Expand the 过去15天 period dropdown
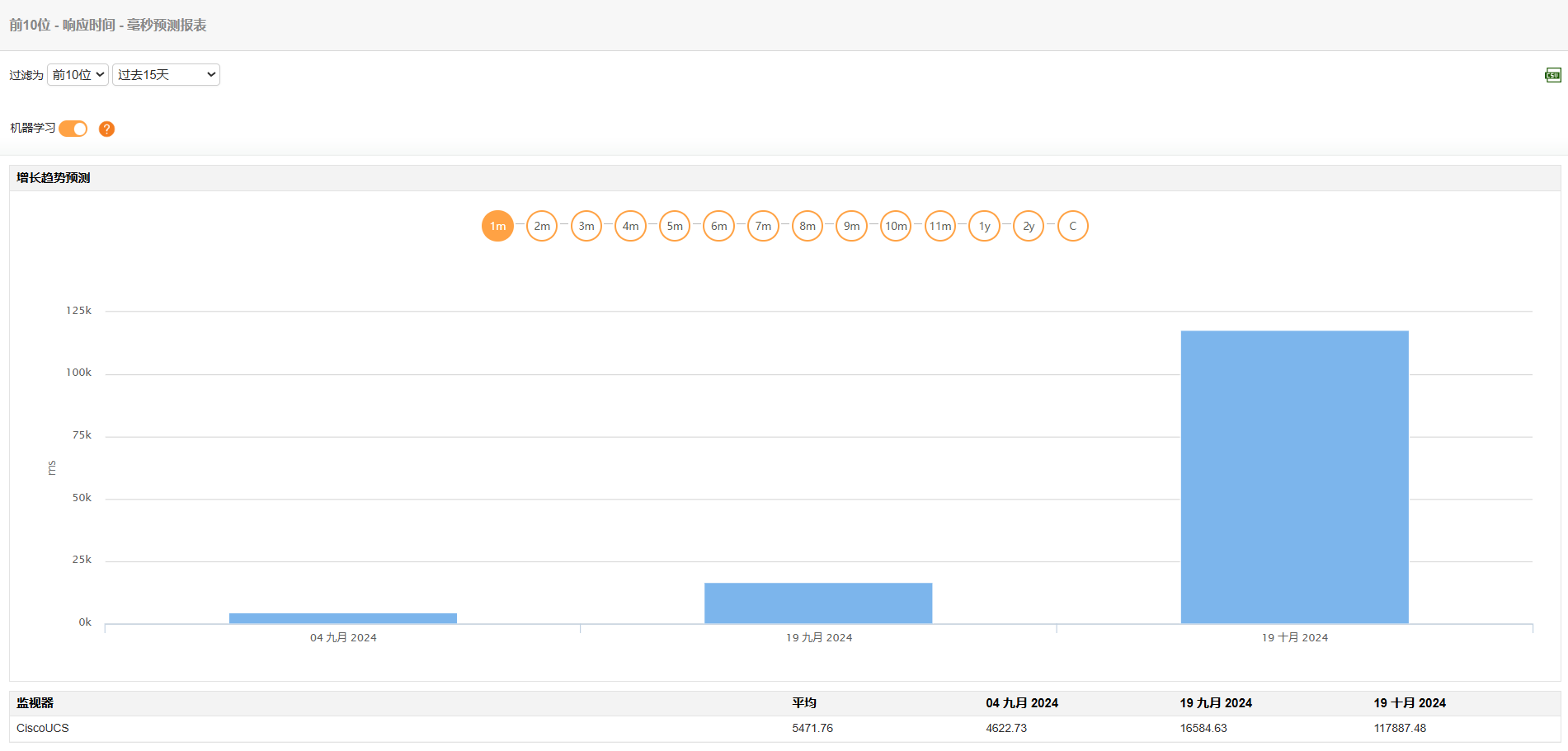The height and width of the screenshot is (751, 1568). click(166, 75)
